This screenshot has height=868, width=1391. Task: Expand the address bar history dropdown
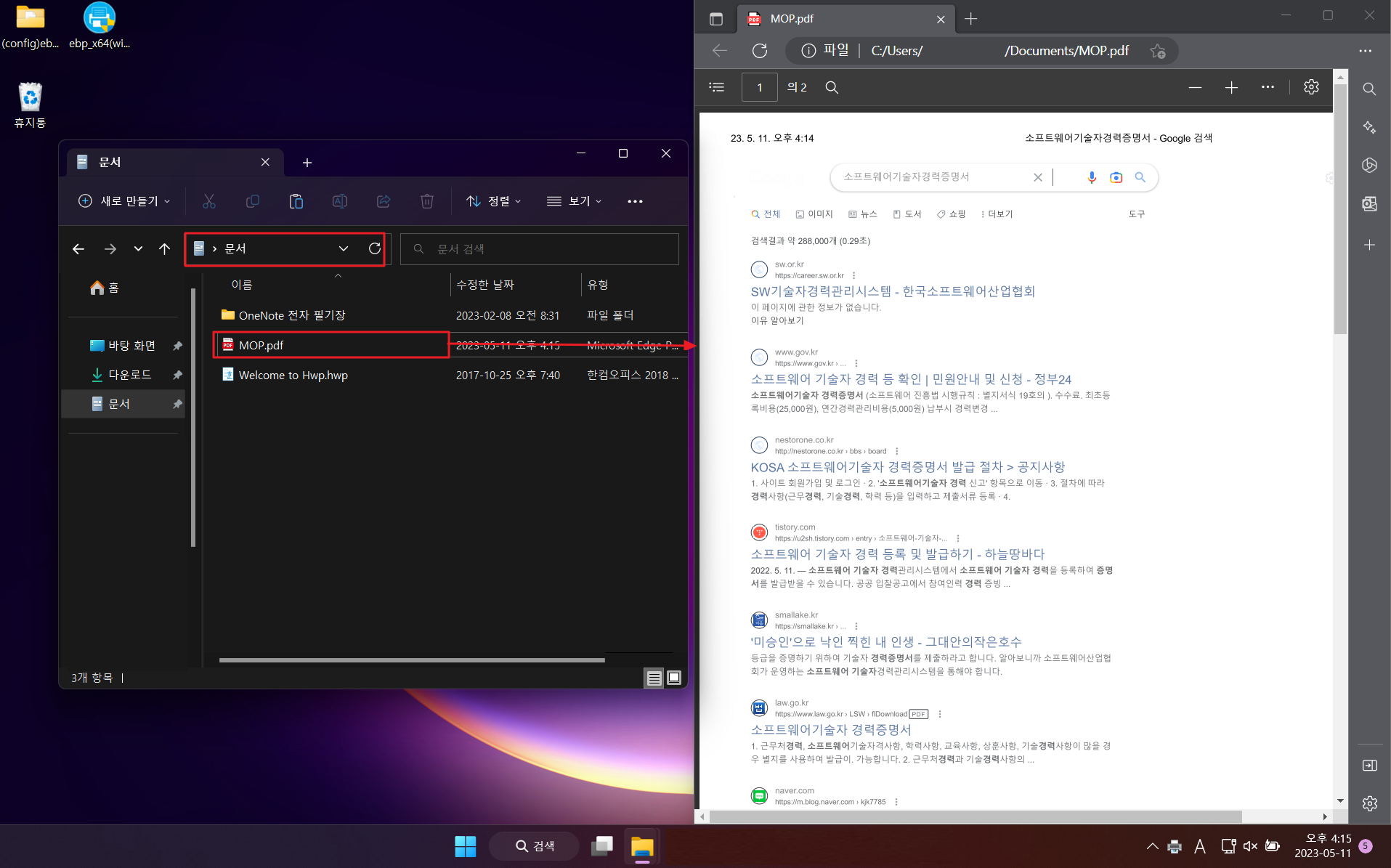click(344, 248)
